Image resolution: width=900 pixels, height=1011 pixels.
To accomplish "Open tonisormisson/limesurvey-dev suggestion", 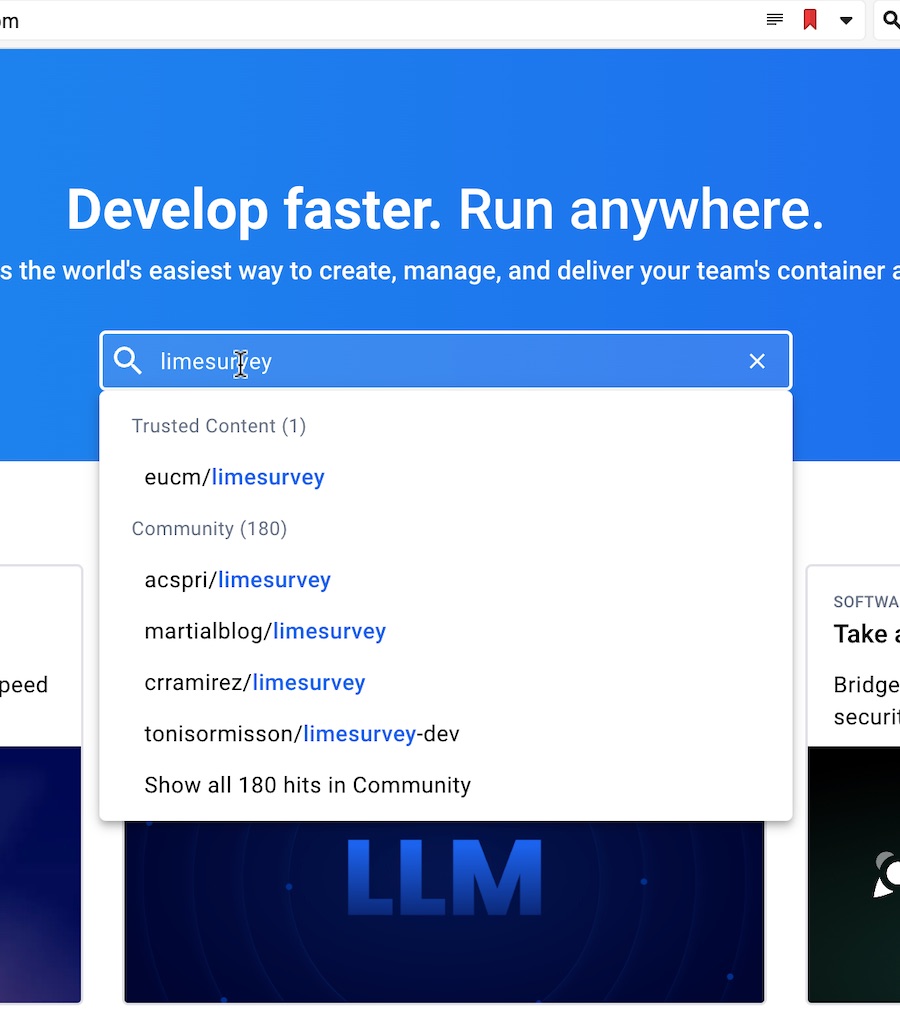I will (x=302, y=734).
